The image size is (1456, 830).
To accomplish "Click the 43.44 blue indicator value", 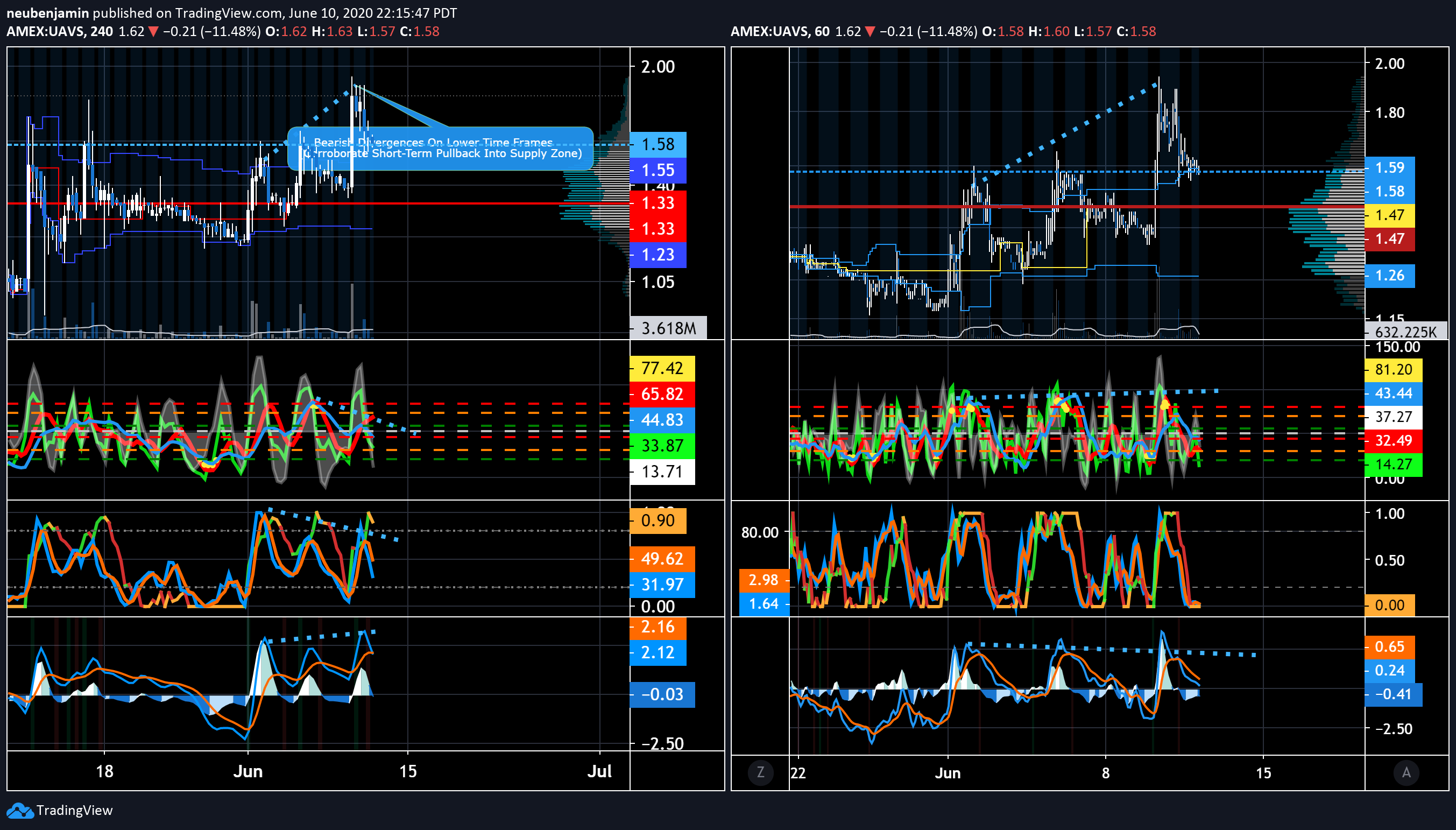I will [x=1394, y=393].
